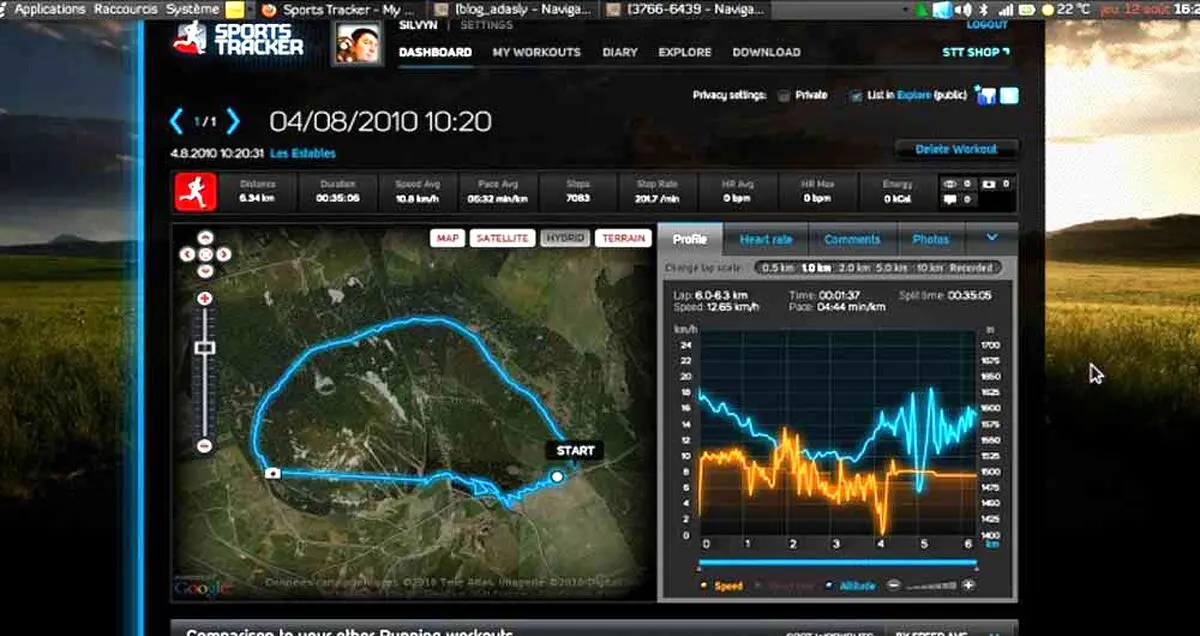1200x636 pixels.
Task: Click the Delete Workout button
Action: 956,149
